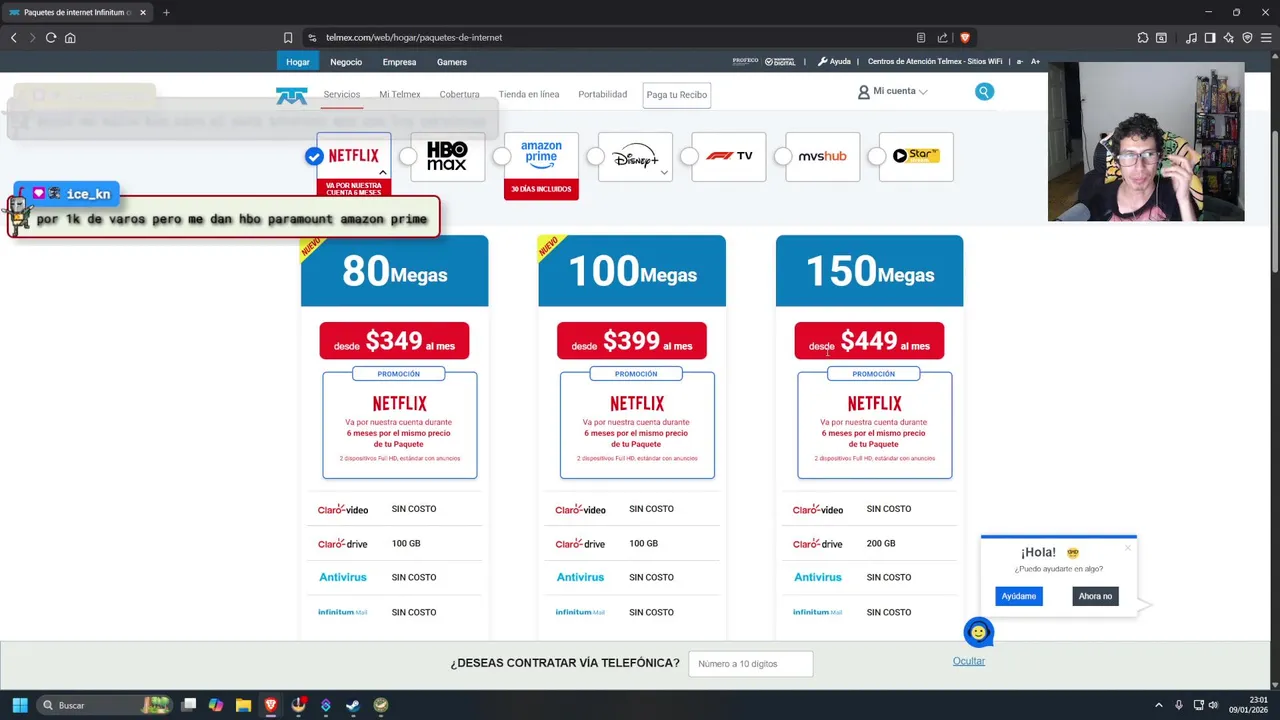This screenshot has height=720, width=1280.
Task: Click the browser address bar URL
Action: 414,38
